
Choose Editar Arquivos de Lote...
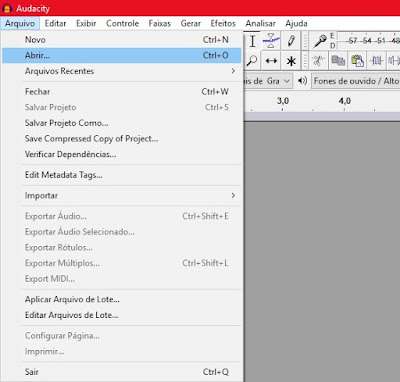click(122, 315)
